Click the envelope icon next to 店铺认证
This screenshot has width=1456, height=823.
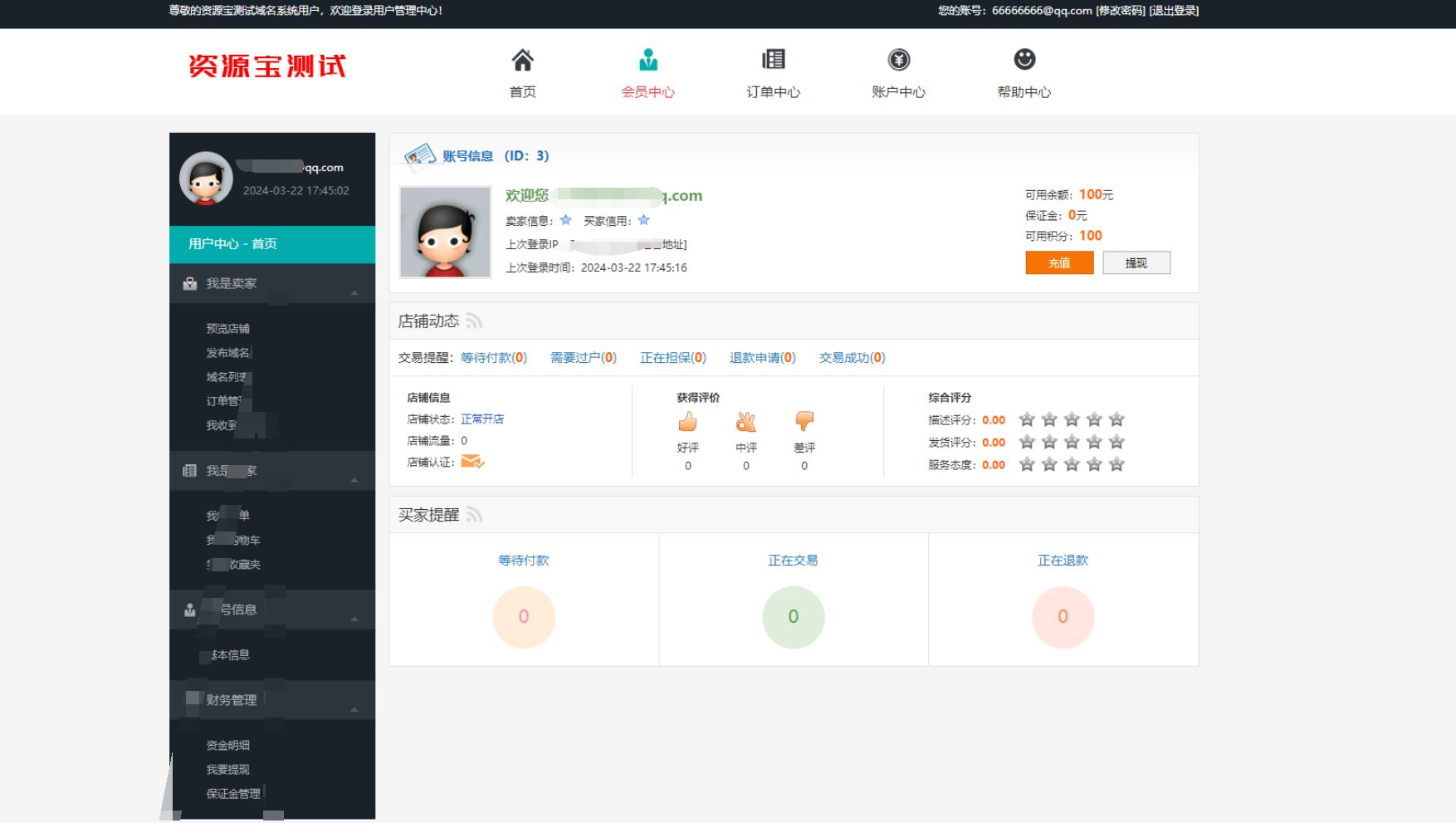[x=473, y=462]
